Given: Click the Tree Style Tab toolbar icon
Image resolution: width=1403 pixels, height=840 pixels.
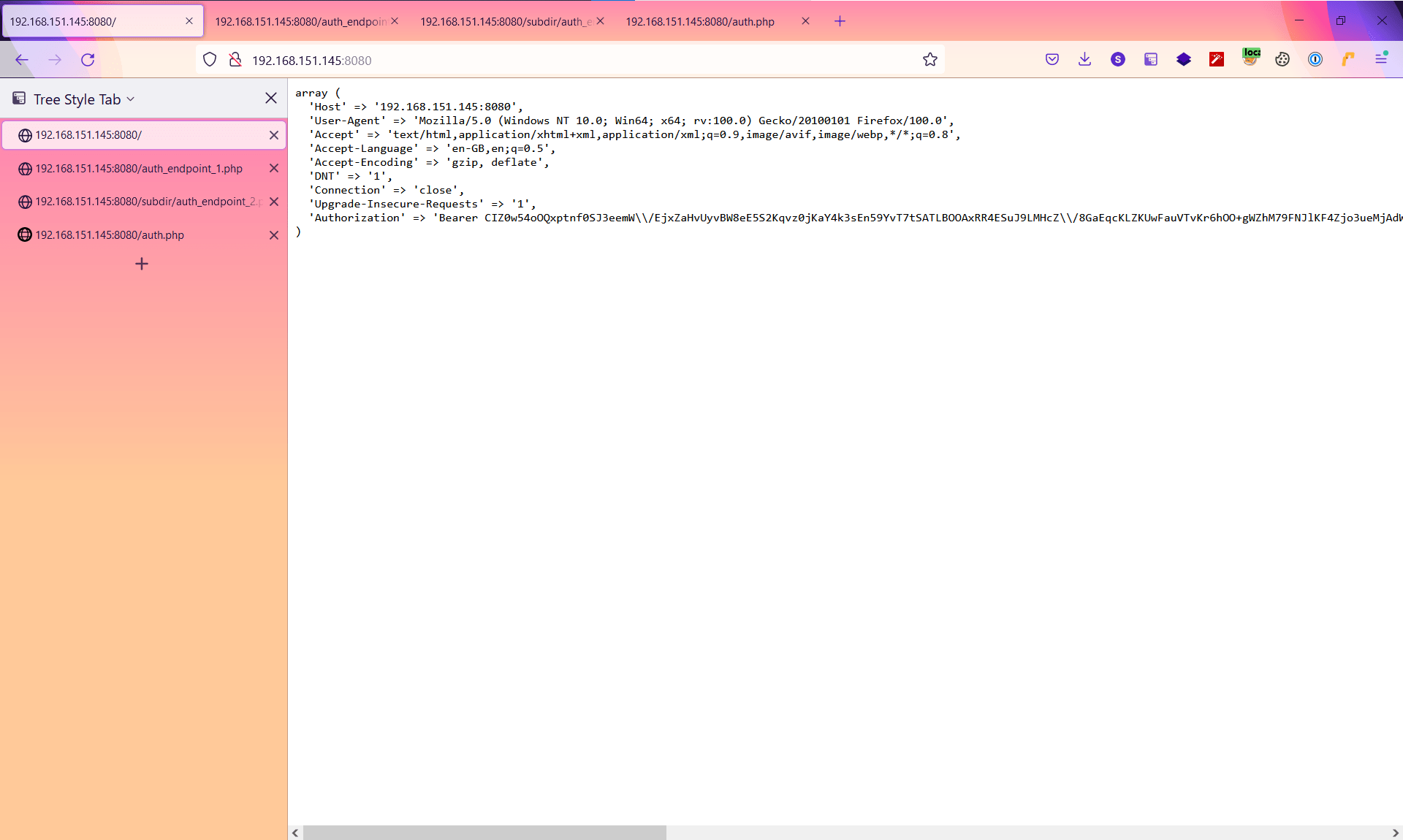Looking at the screenshot, I should click(1151, 60).
